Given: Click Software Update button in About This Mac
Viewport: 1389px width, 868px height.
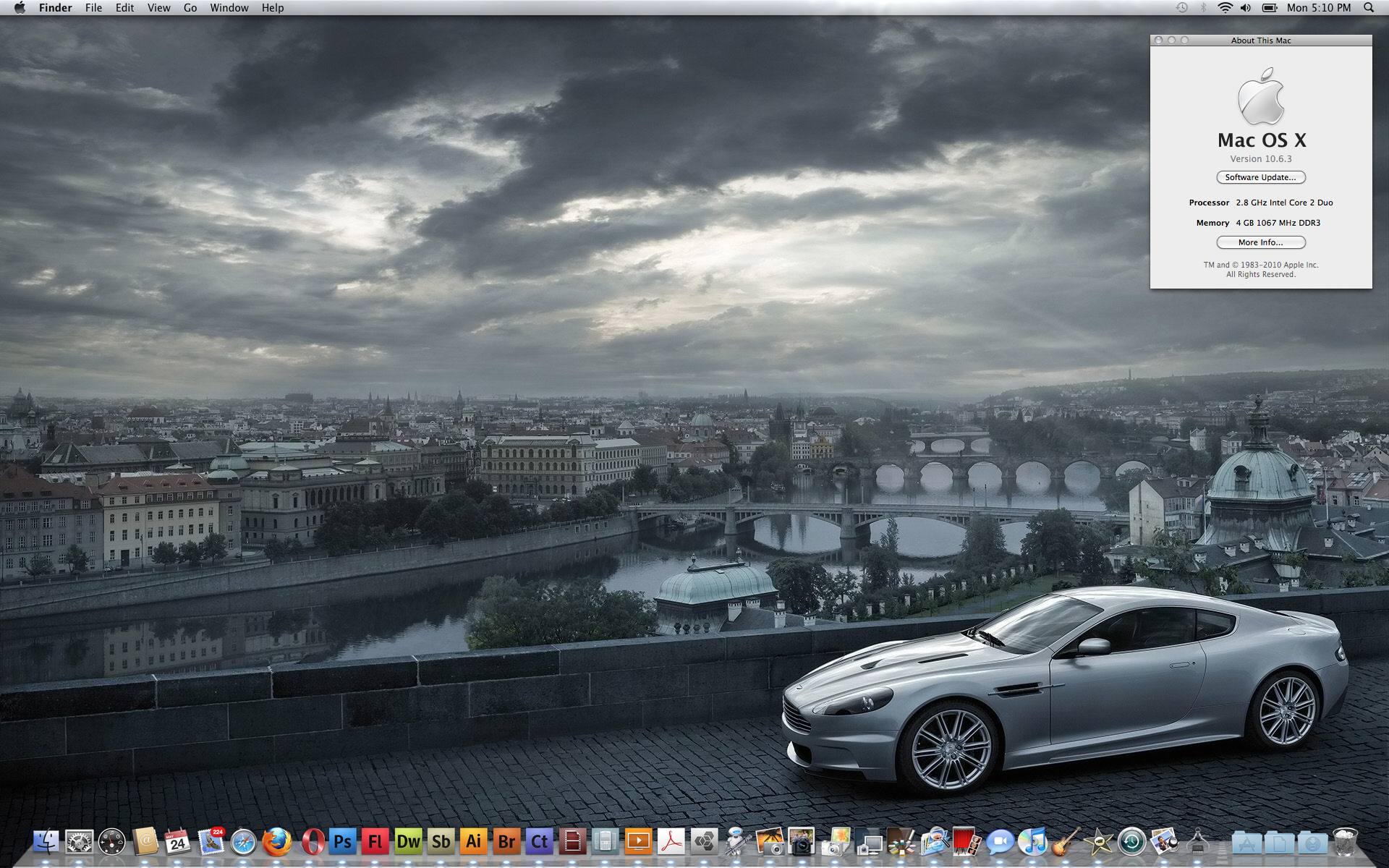Looking at the screenshot, I should (1261, 177).
